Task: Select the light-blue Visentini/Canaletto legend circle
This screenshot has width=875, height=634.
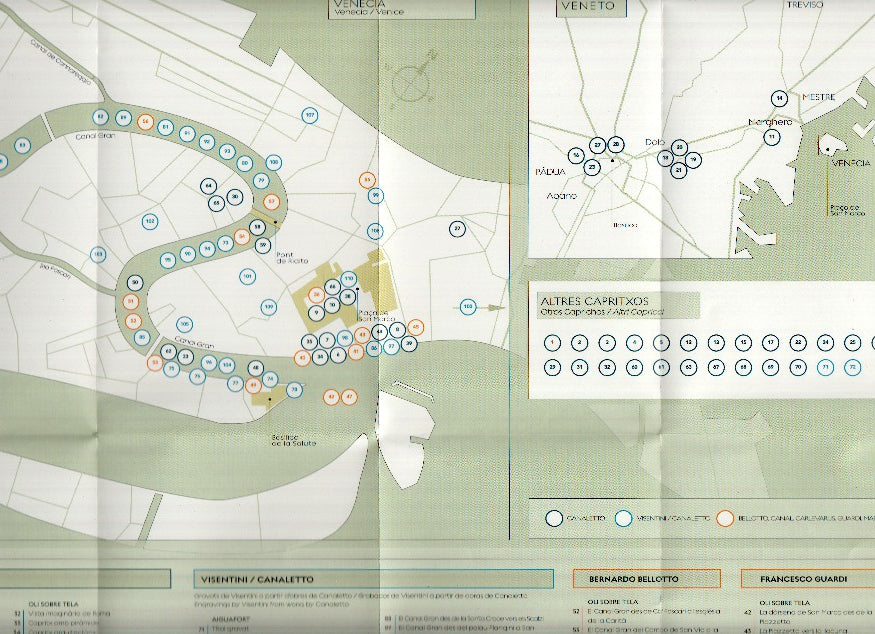Action: 623,518
